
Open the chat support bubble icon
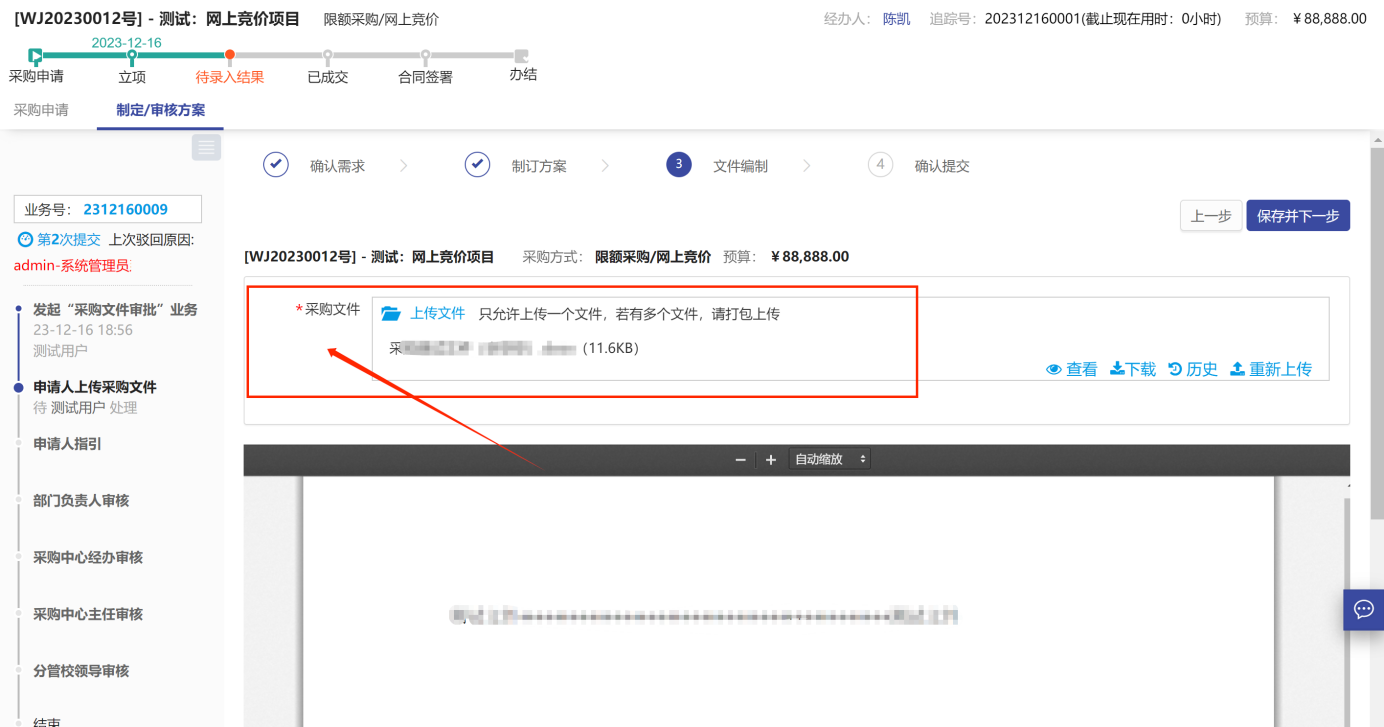tap(1363, 609)
